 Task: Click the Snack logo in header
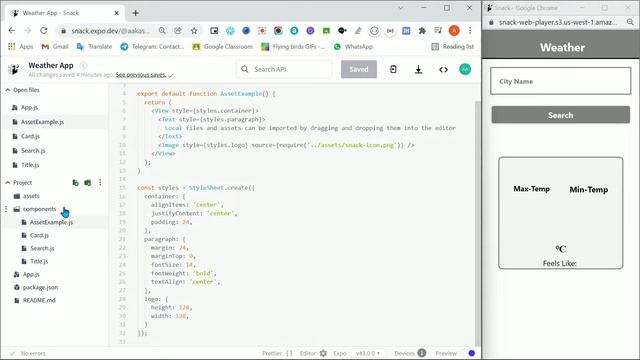[x=13, y=69]
